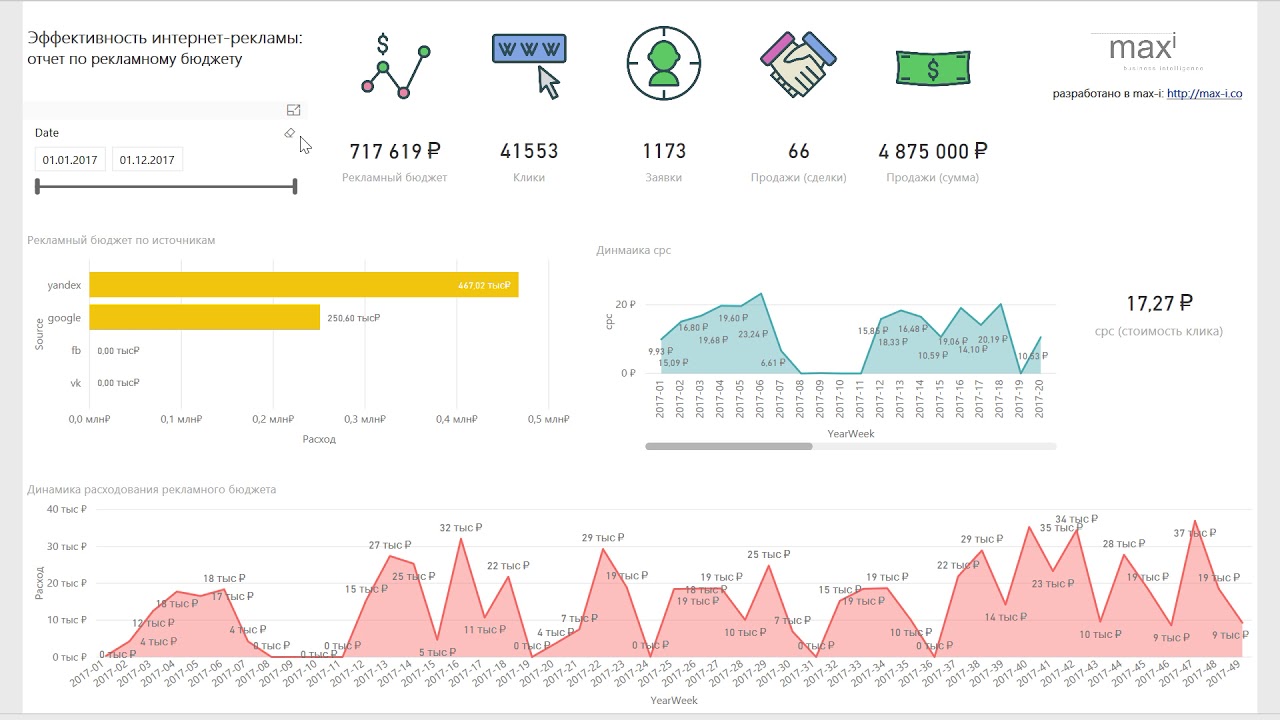Click the 'Расход' axis title under bar chart
The height and width of the screenshot is (720, 1280).
click(319, 439)
